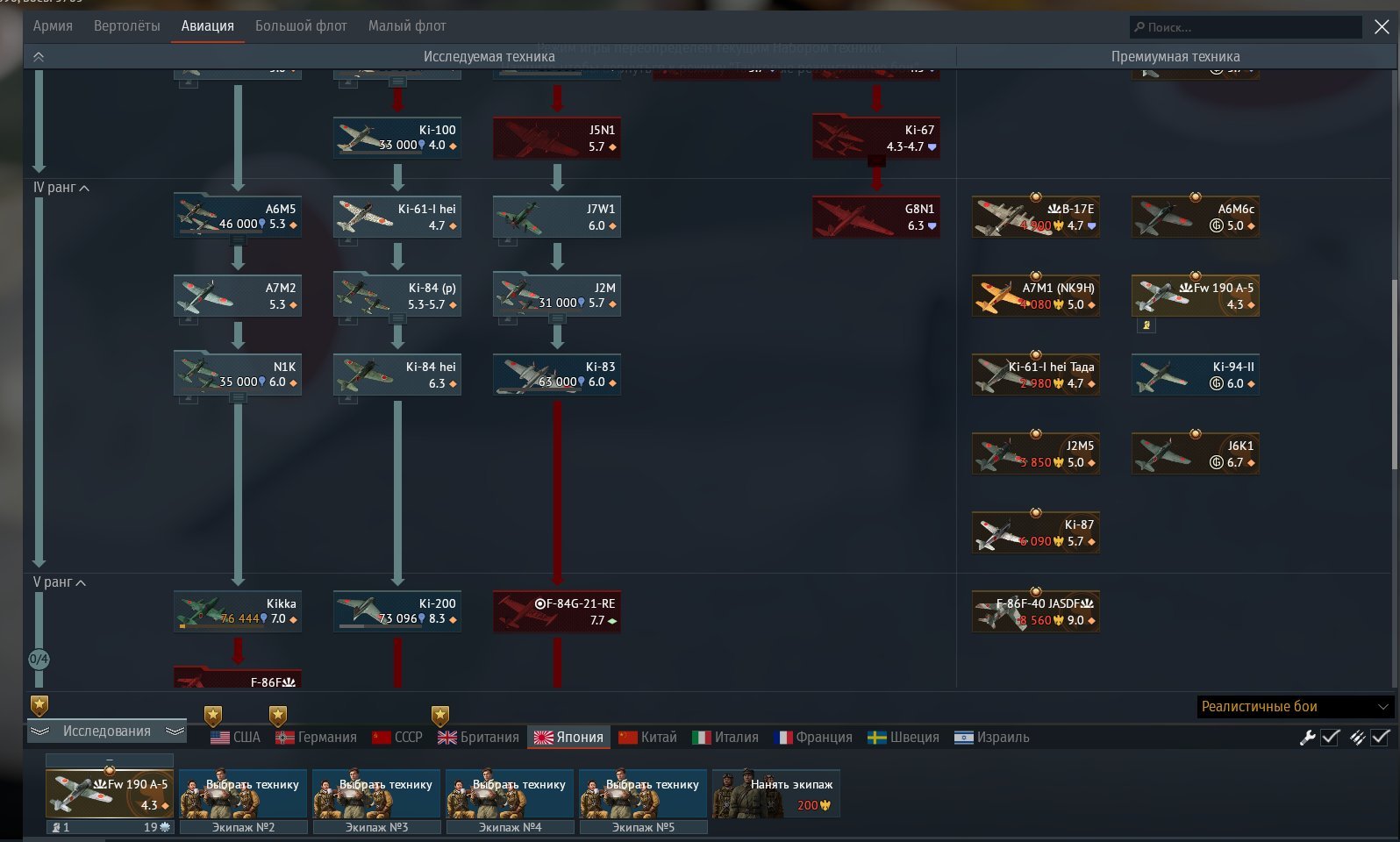The height and width of the screenshot is (842, 1400).
Task: Open the Авиация tab
Action: coord(208,26)
